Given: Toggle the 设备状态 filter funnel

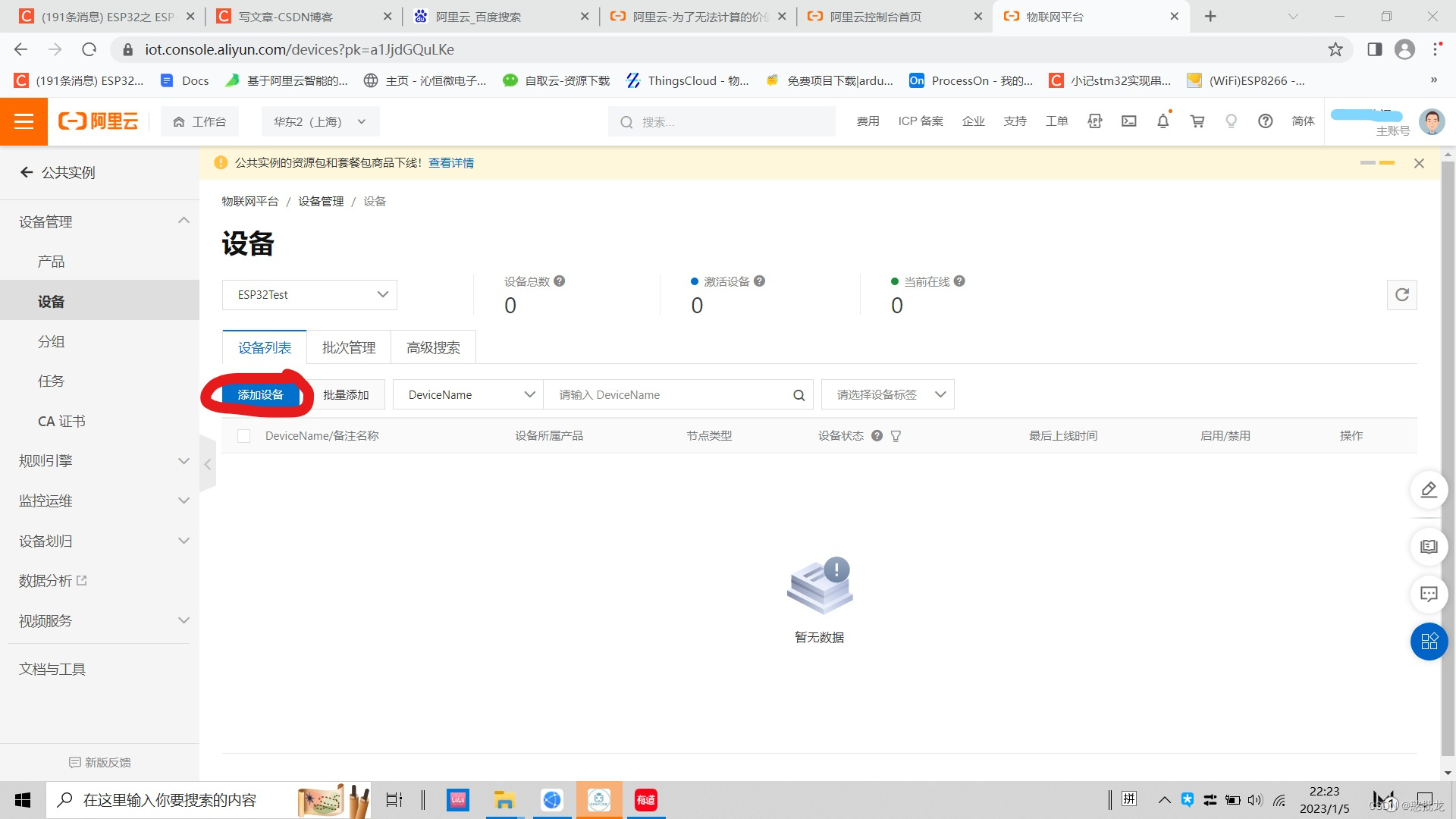Looking at the screenshot, I should point(896,435).
